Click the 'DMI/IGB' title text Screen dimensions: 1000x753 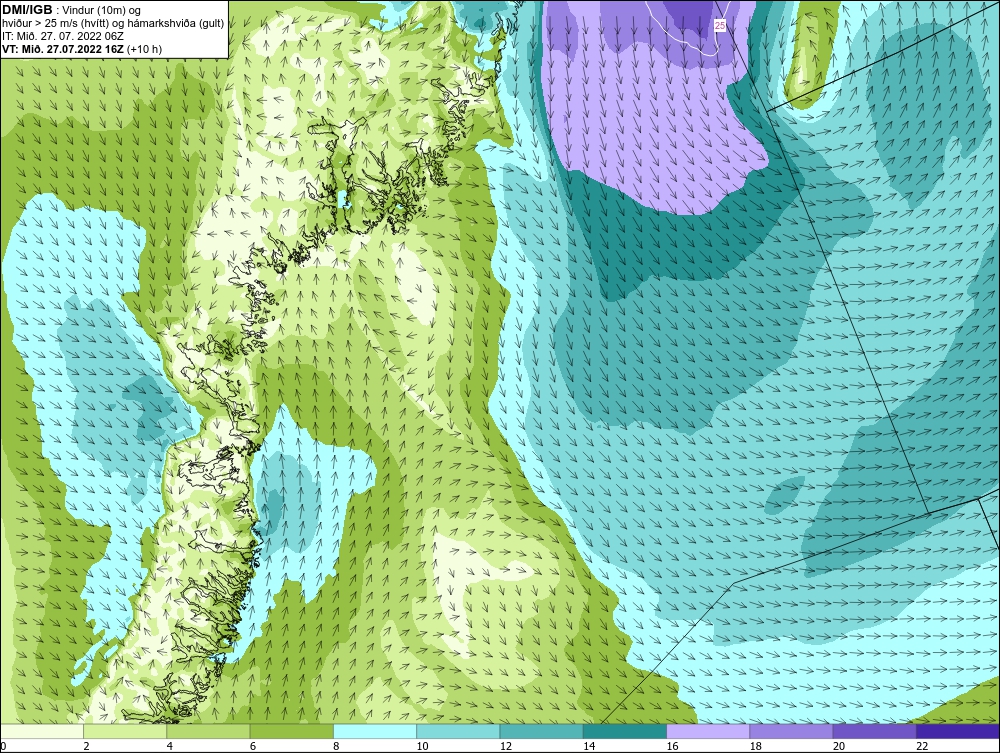tap(27, 10)
